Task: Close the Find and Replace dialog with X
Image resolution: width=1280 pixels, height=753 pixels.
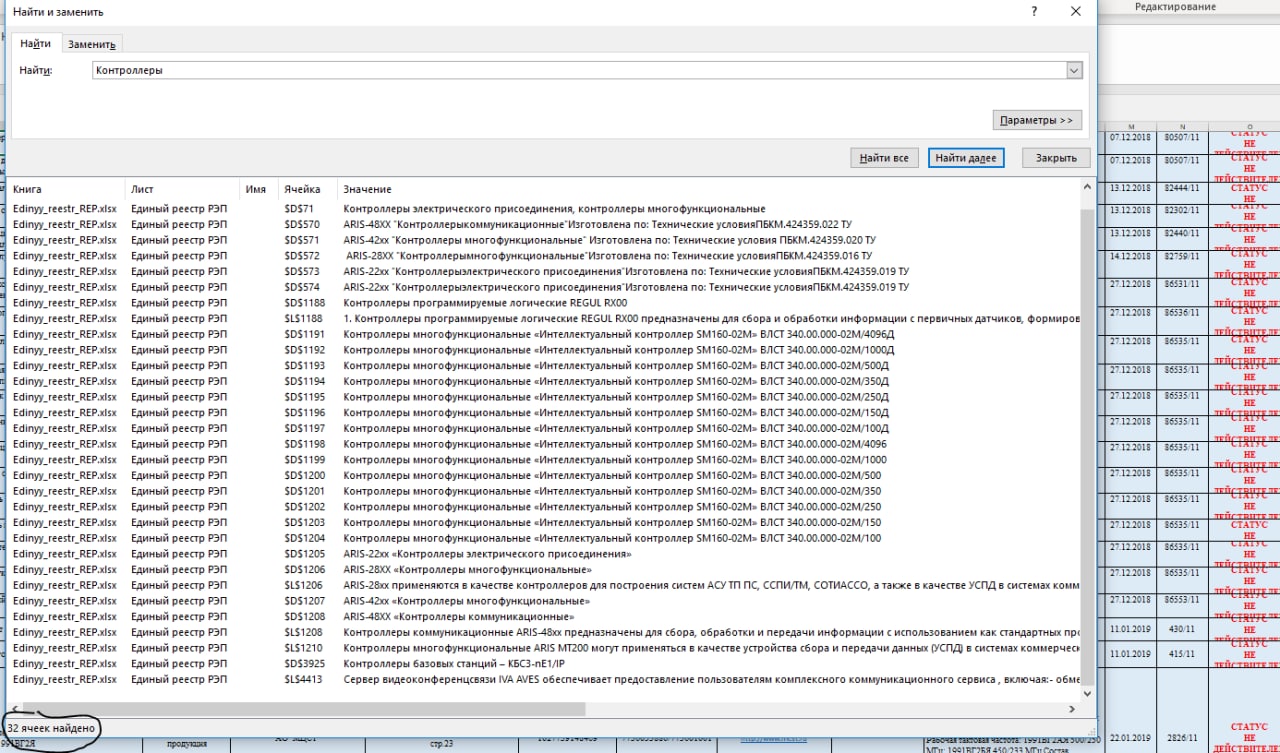Action: [x=1075, y=11]
